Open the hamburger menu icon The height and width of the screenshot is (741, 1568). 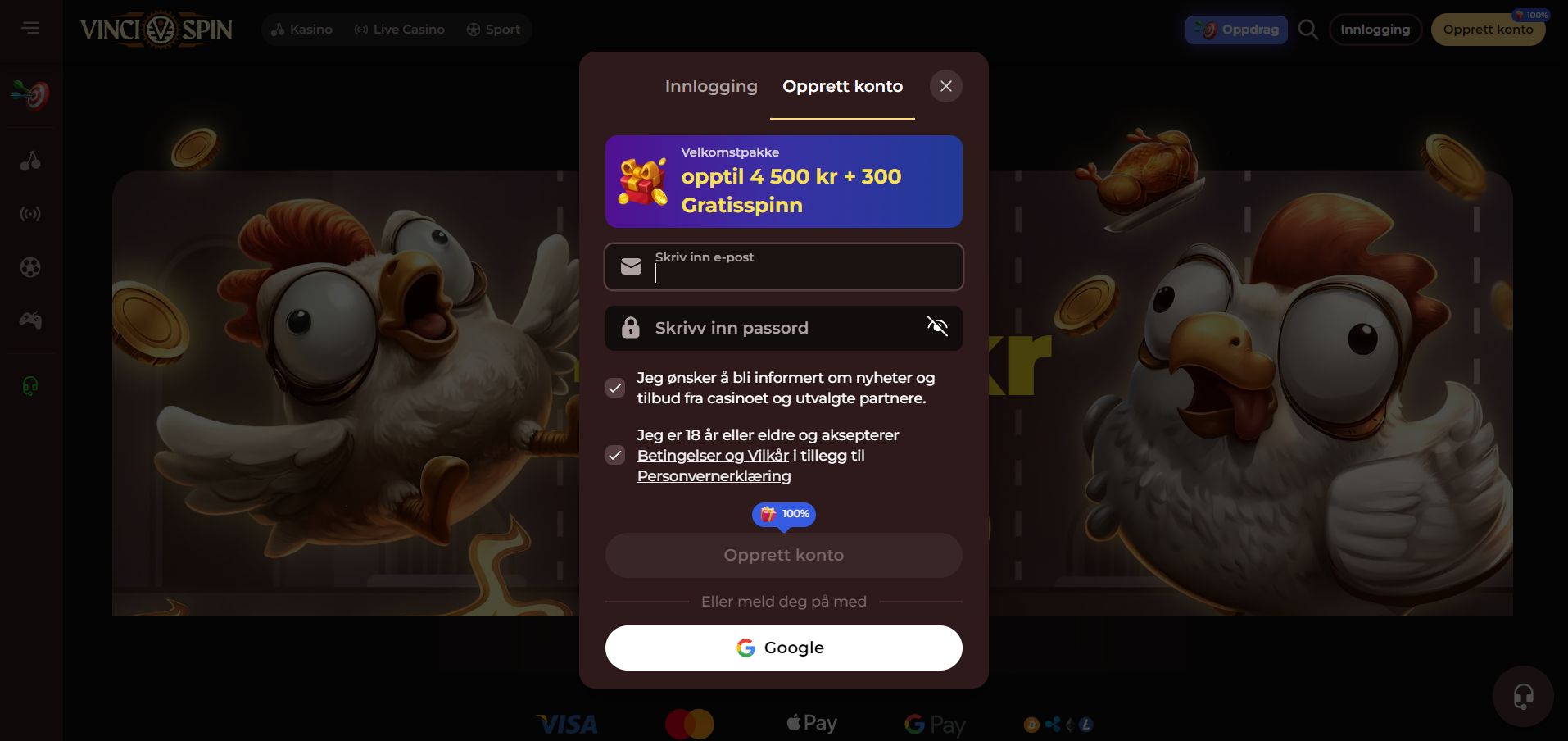30,29
